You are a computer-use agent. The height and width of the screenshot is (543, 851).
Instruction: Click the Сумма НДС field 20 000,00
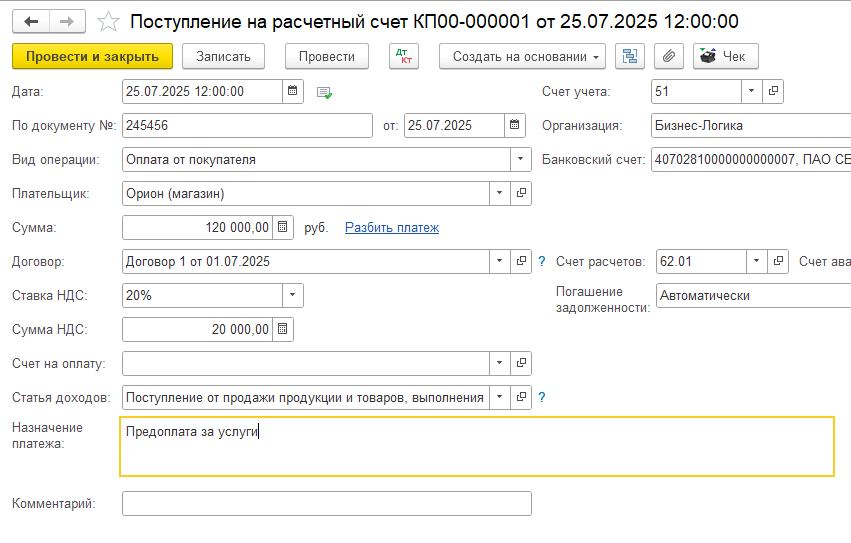tap(198, 330)
